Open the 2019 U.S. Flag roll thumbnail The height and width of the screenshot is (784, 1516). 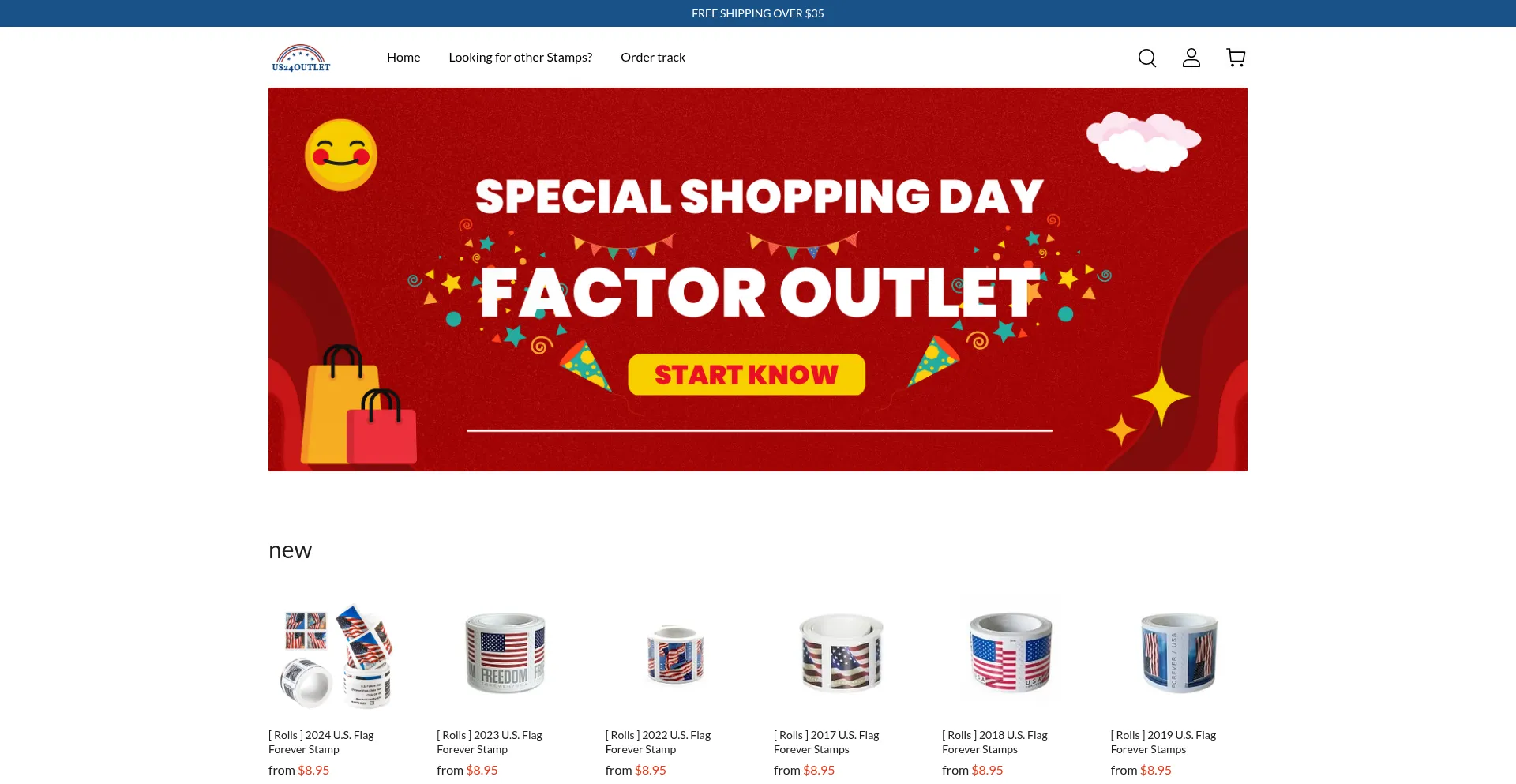tap(1179, 656)
